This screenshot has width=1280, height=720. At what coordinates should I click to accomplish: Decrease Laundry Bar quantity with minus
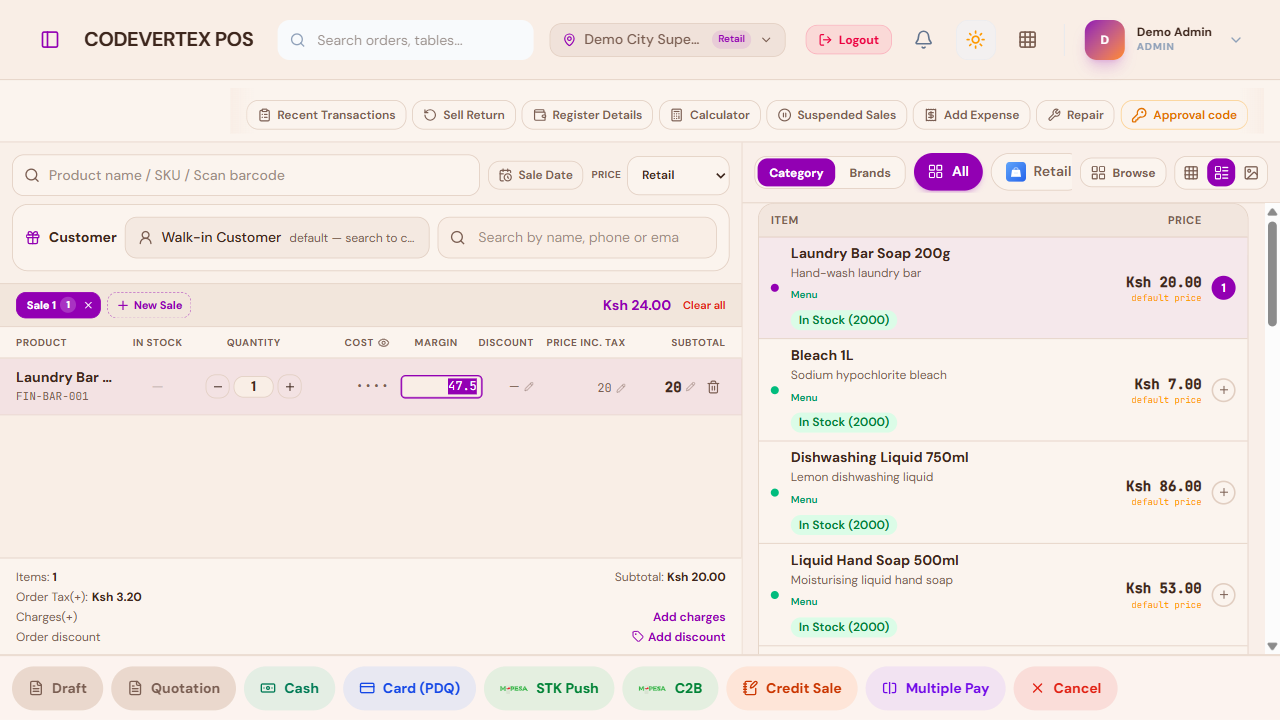(x=218, y=387)
